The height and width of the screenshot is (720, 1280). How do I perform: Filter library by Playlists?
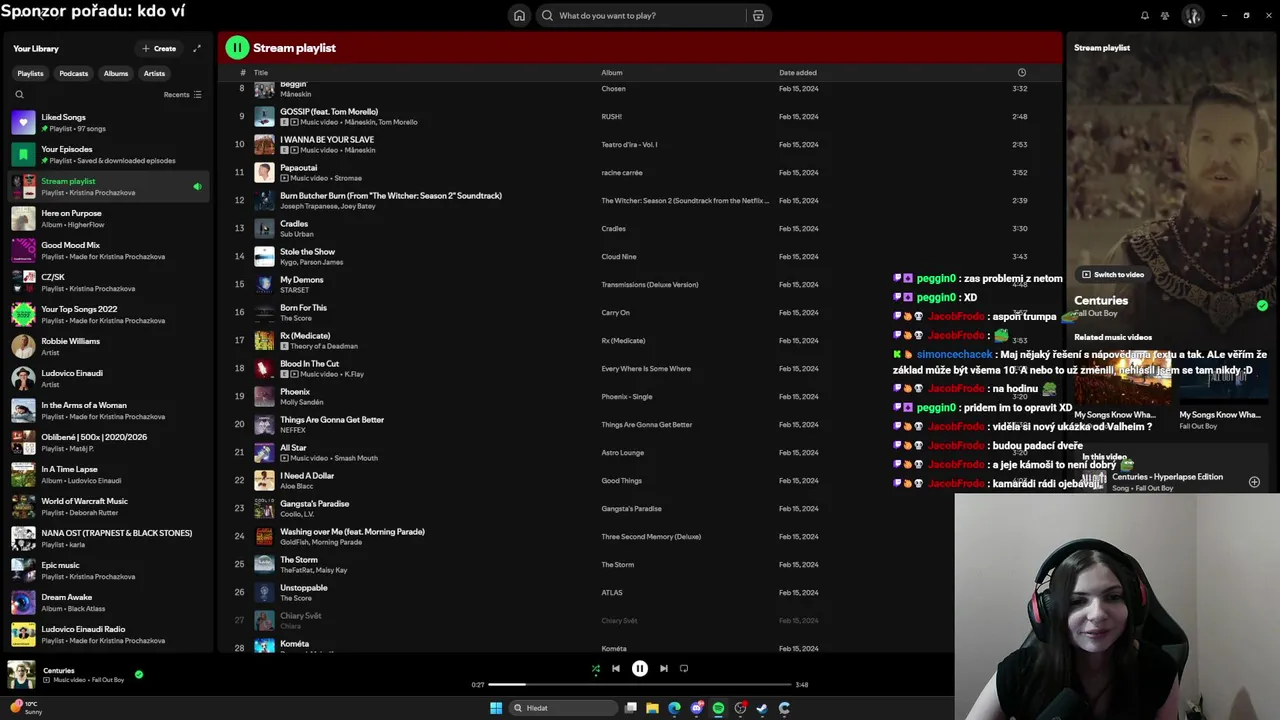coord(30,73)
